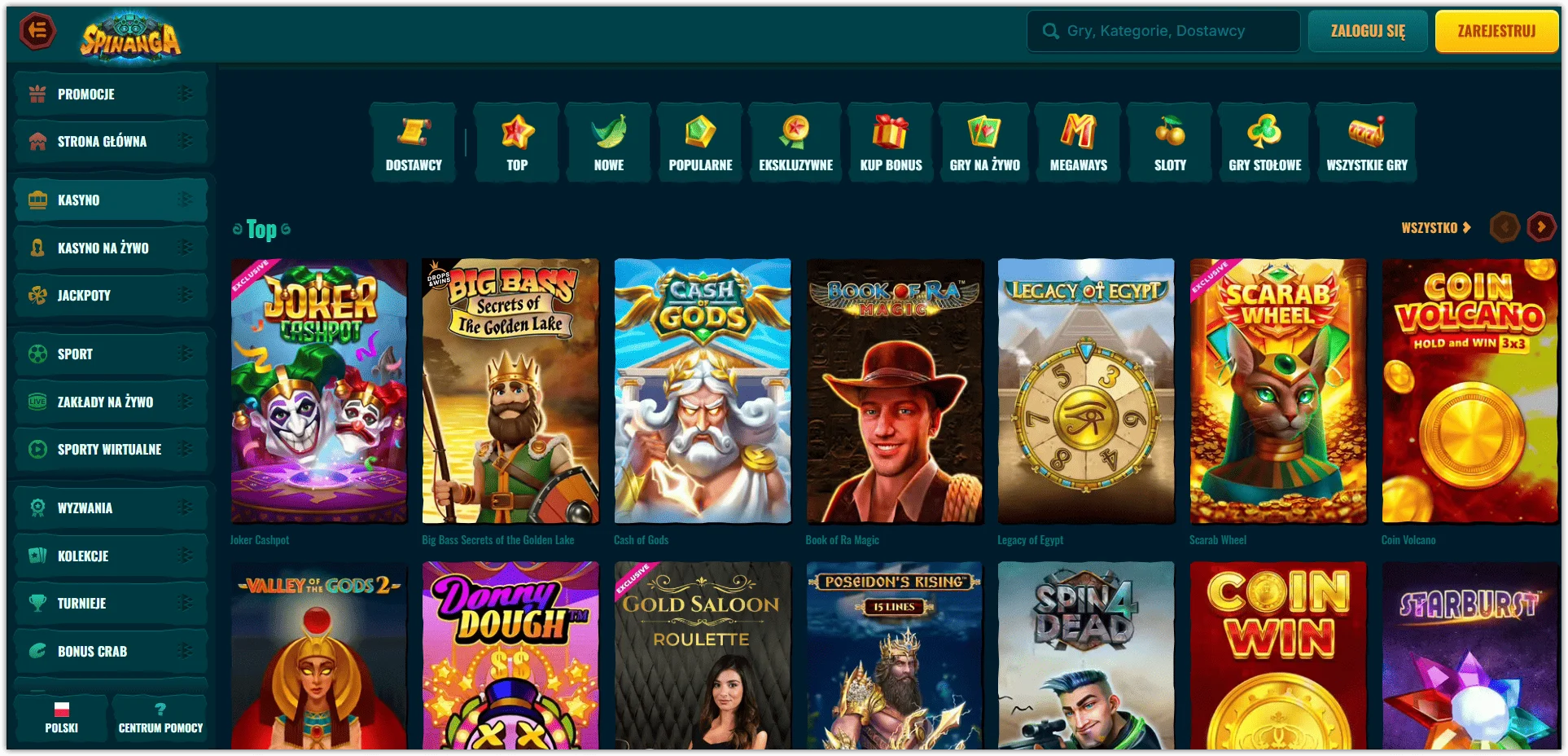Open the Wszystko link for Top games
The width and height of the screenshot is (1568, 756).
coord(1435,228)
